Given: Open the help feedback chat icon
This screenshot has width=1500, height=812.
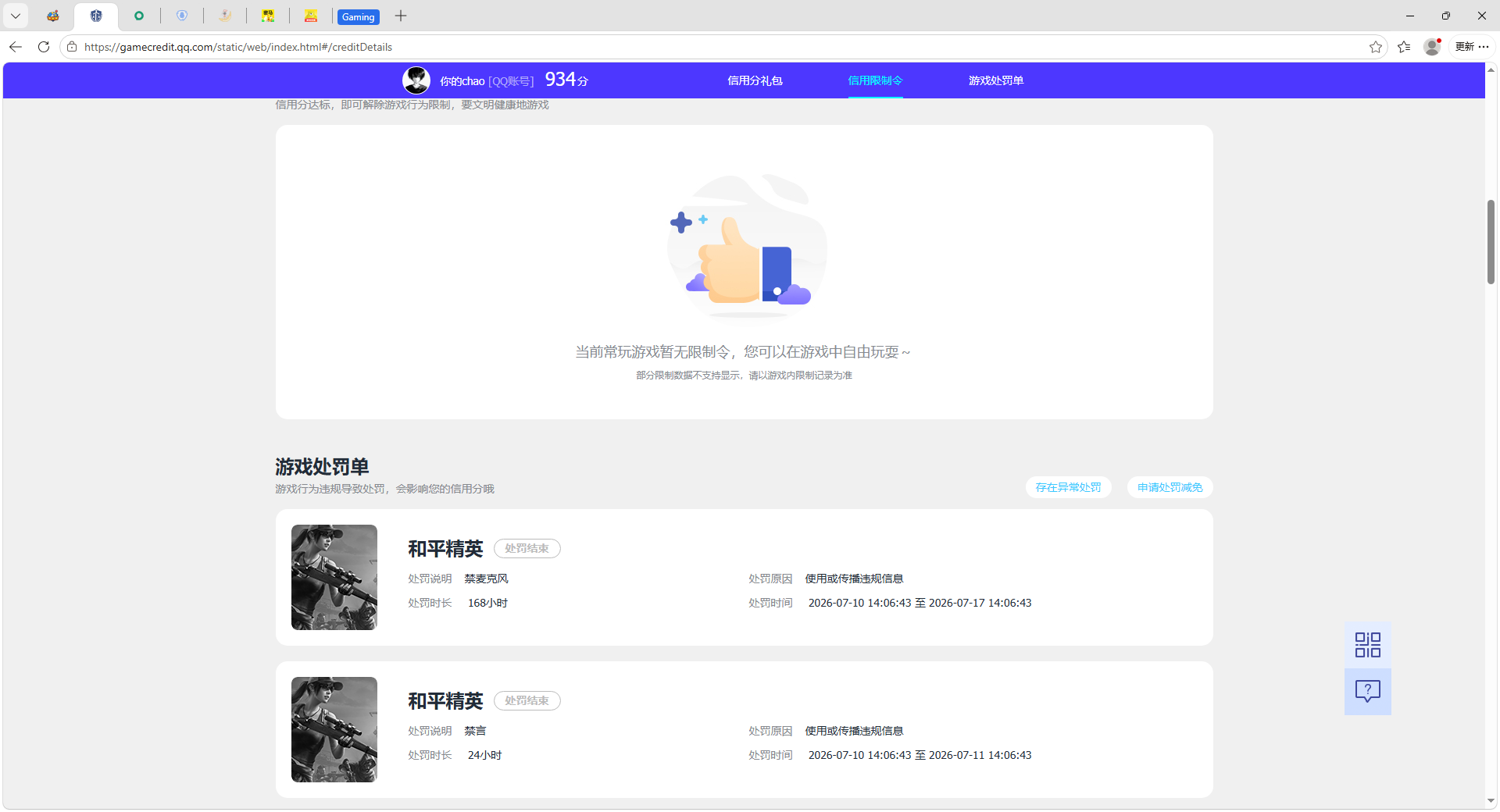Looking at the screenshot, I should 1367,691.
